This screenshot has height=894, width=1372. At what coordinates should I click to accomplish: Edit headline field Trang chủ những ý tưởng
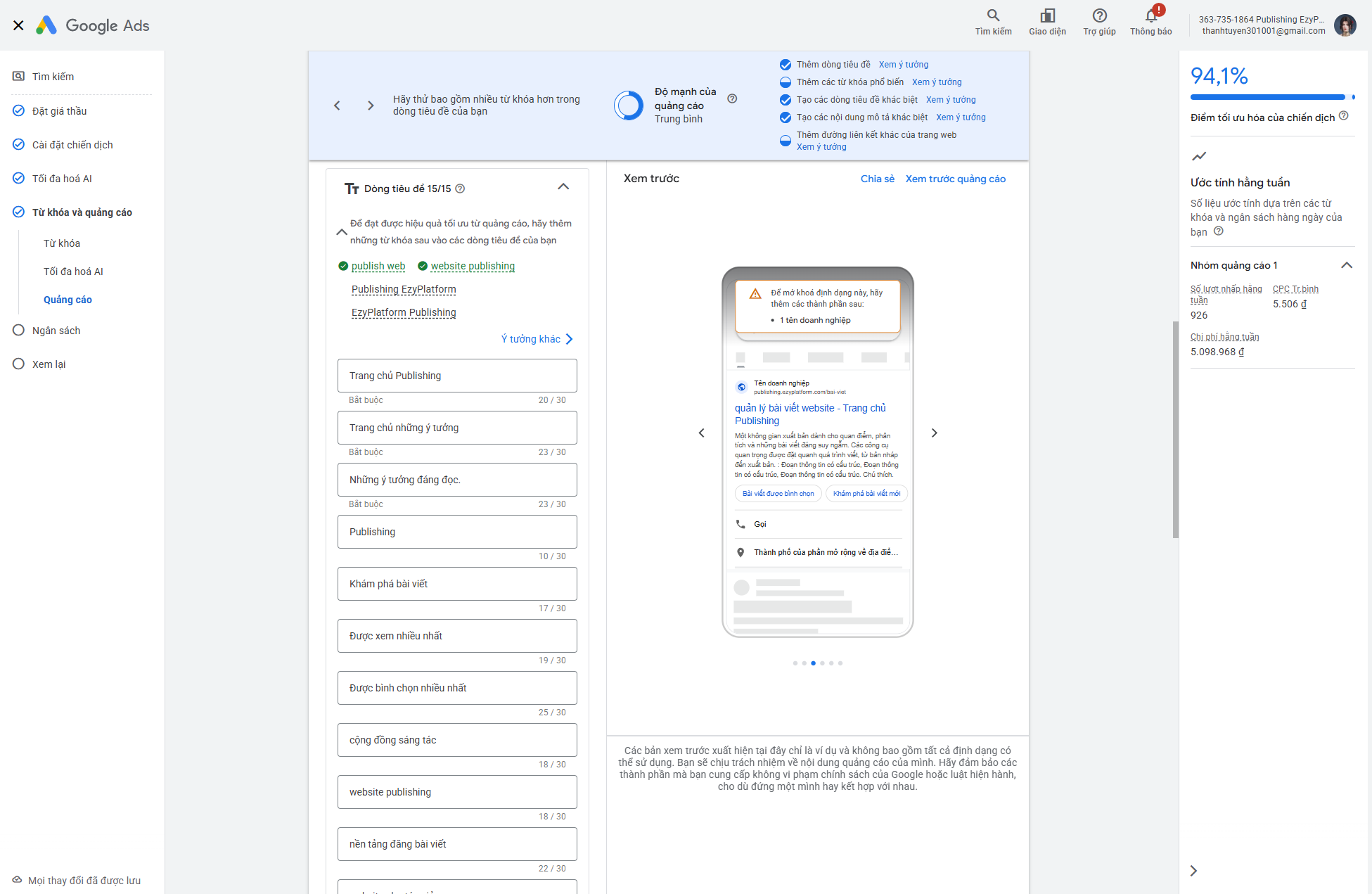click(457, 428)
